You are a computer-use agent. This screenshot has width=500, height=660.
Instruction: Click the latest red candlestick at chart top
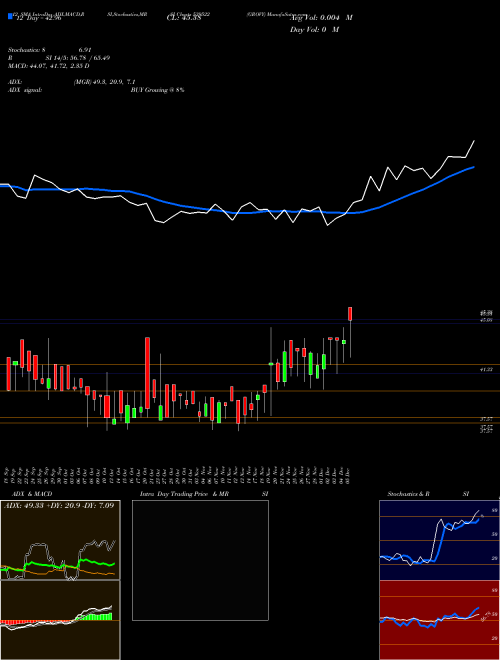click(x=350, y=314)
